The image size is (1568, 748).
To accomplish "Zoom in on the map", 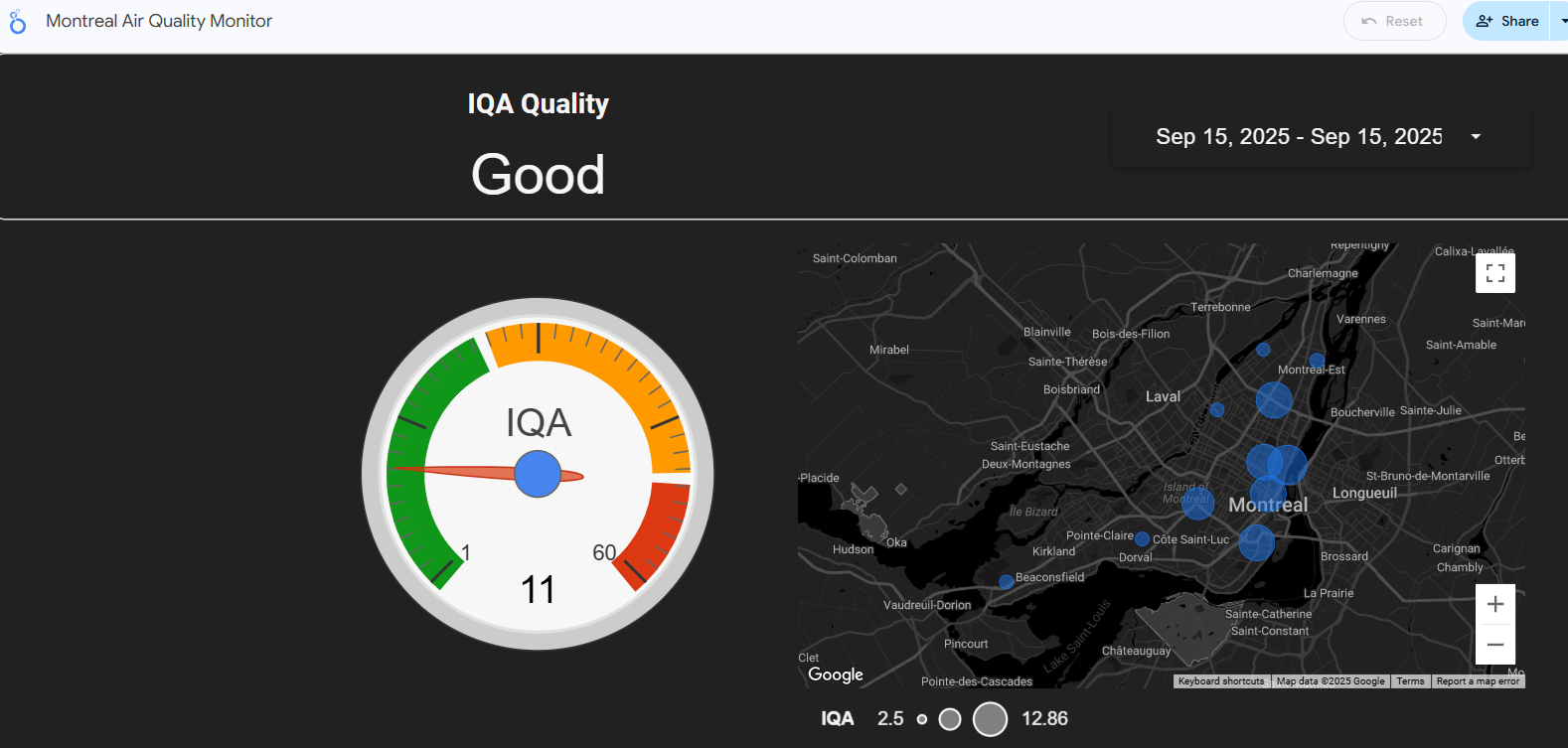I will coord(1495,604).
